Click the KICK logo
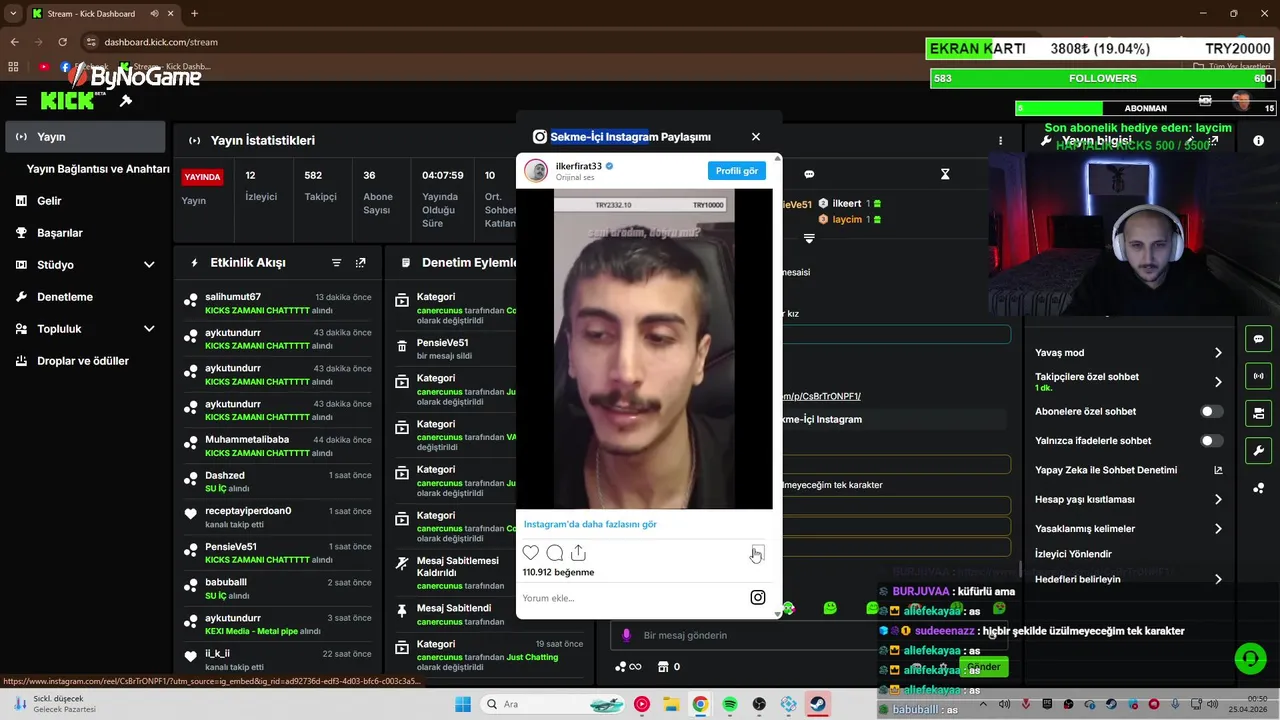The height and width of the screenshot is (720, 1280). [67, 101]
